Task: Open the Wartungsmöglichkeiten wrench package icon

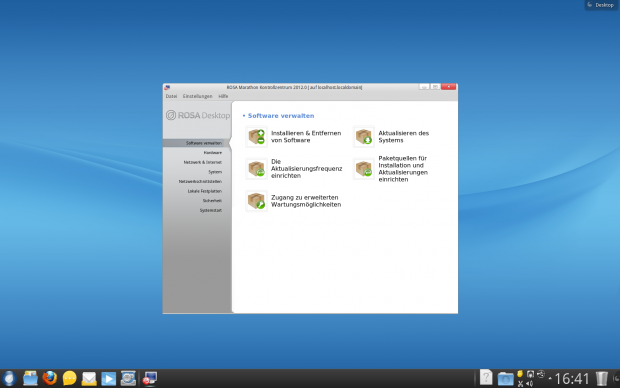Action: click(x=256, y=201)
